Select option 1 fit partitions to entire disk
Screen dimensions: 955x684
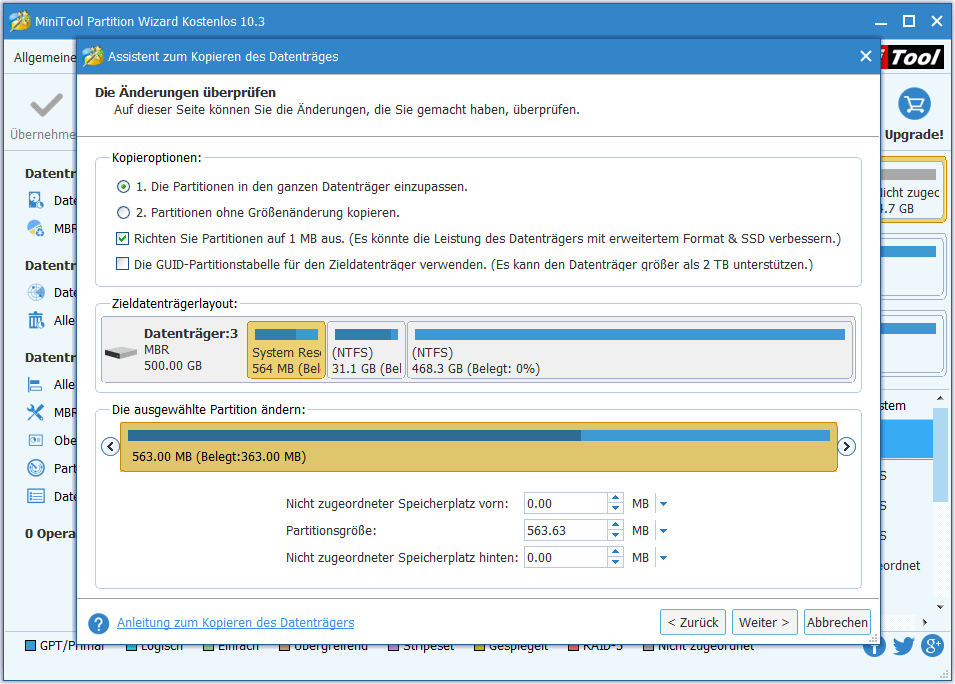pyautogui.click(x=123, y=186)
